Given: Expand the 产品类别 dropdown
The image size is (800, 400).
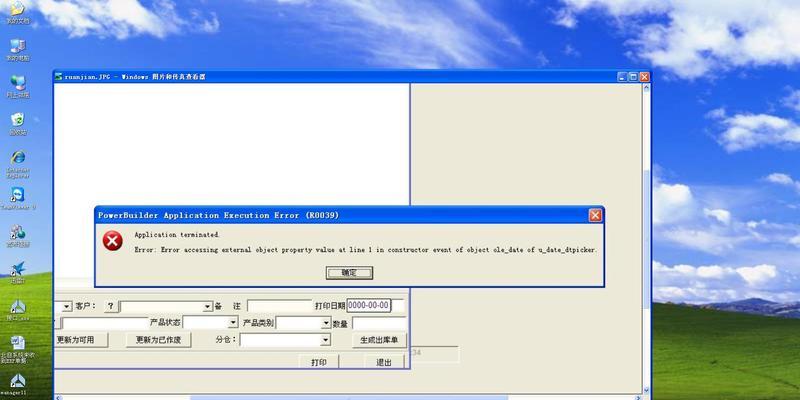Looking at the screenshot, I should click(326, 323).
